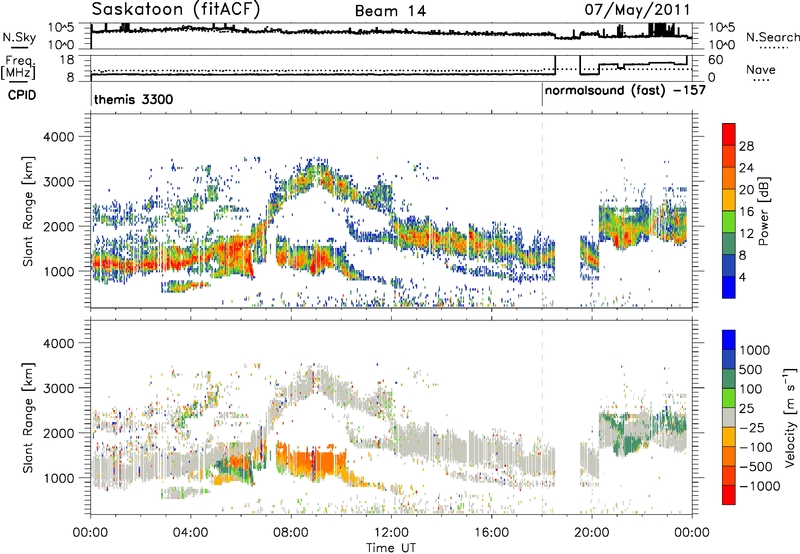Click the 08:00 time tick label
This screenshot has height=554, width=800.
tap(291, 533)
